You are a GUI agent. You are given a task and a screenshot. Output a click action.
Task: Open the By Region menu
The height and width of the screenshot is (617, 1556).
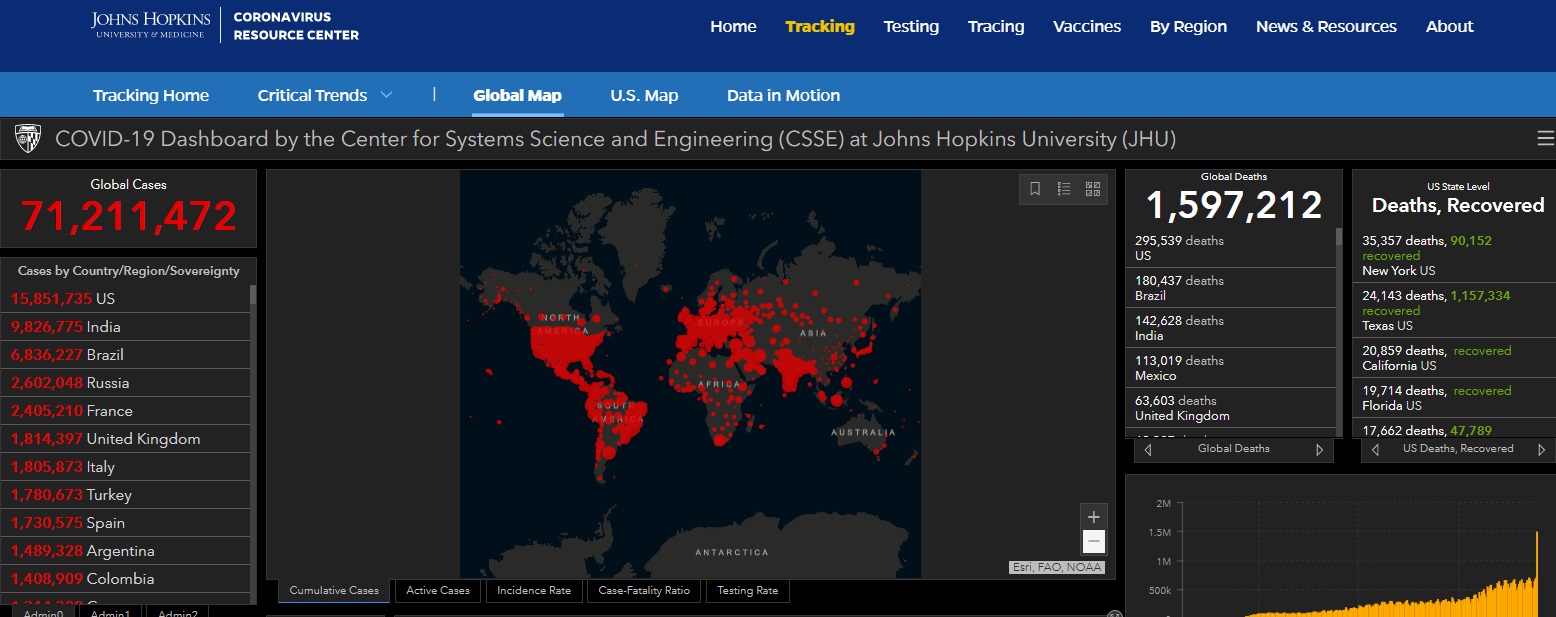click(1188, 27)
